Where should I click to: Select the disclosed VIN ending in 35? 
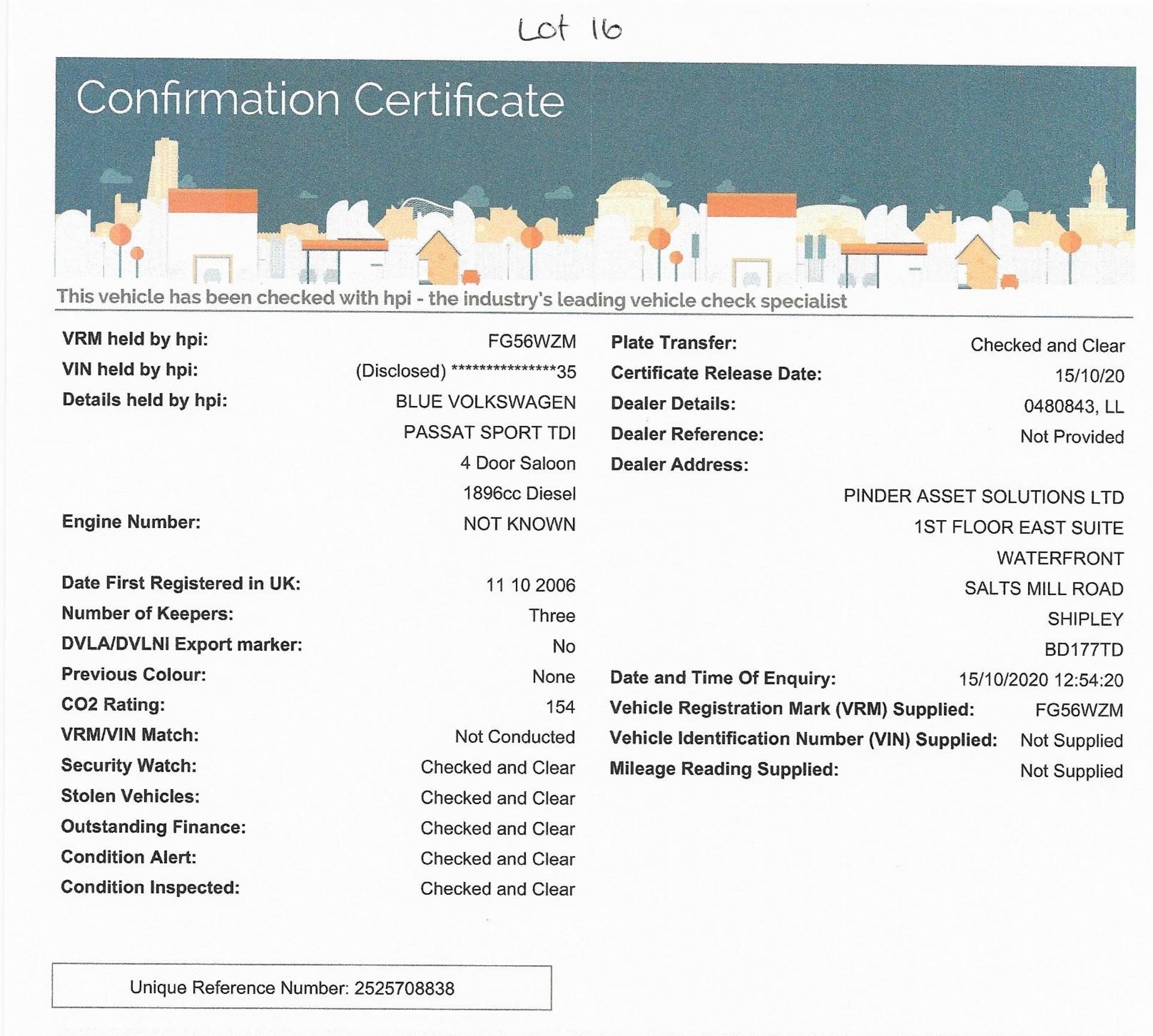(x=465, y=372)
